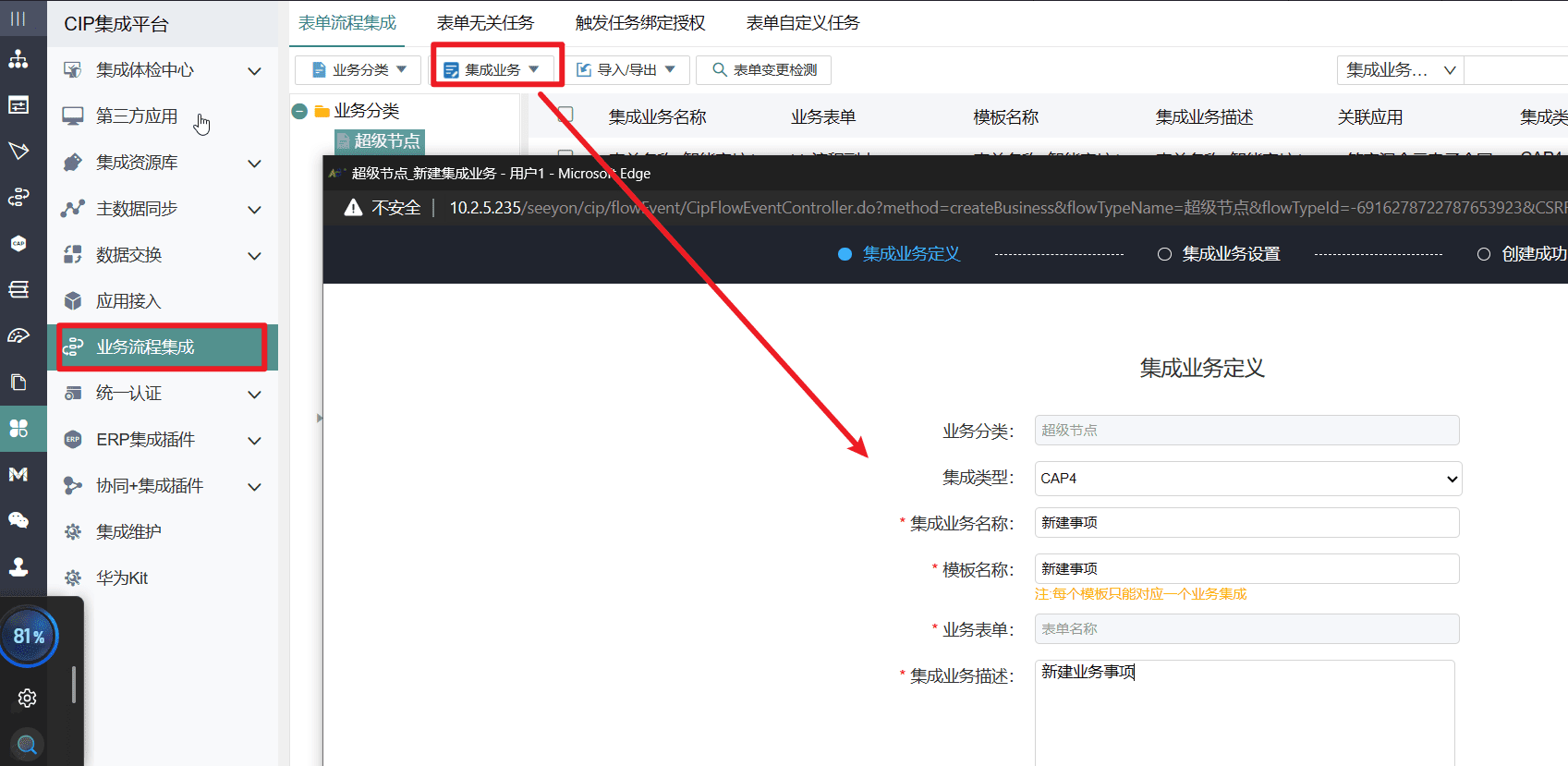Expand the 数据交换 menu chevron
The height and width of the screenshot is (766, 1568).
pos(255,256)
